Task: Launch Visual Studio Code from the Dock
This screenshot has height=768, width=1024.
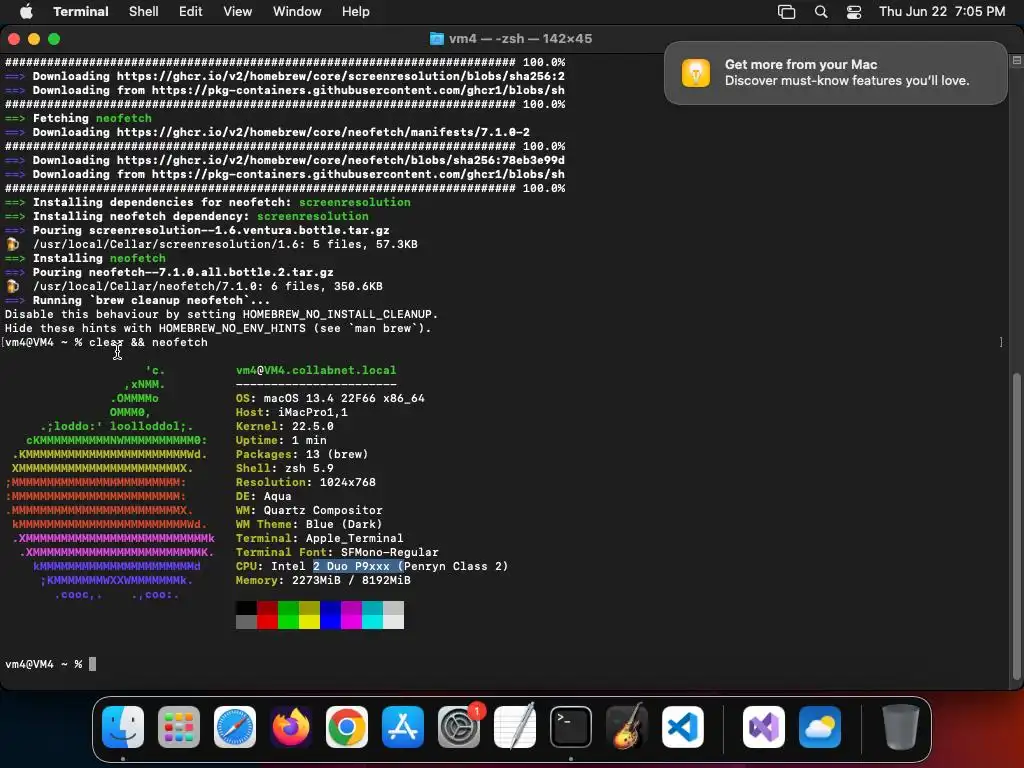Action: [x=683, y=727]
